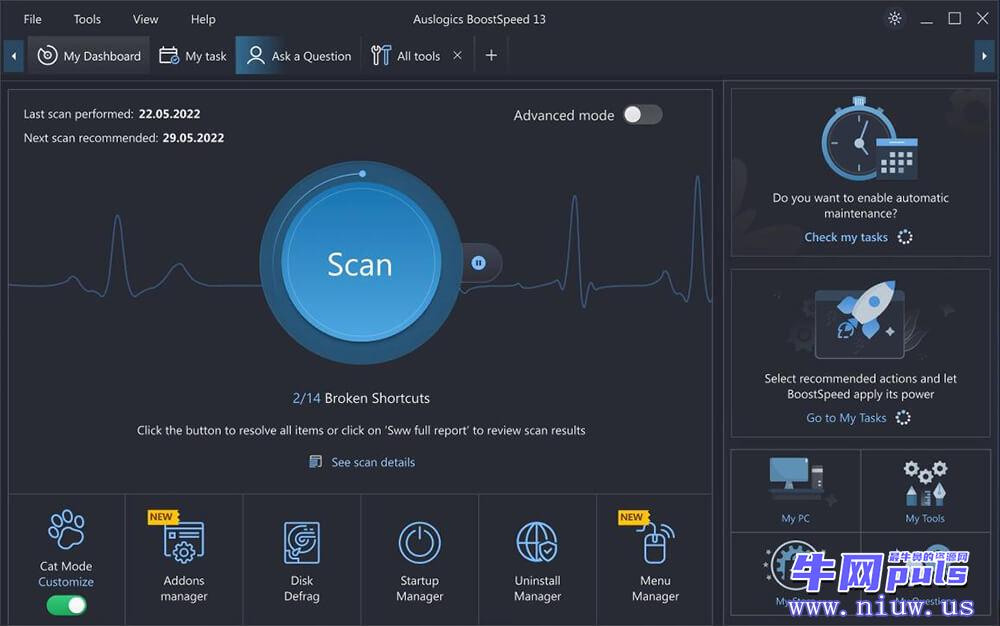1000x626 pixels.
Task: Start the big round Scan button
Action: 360,263
